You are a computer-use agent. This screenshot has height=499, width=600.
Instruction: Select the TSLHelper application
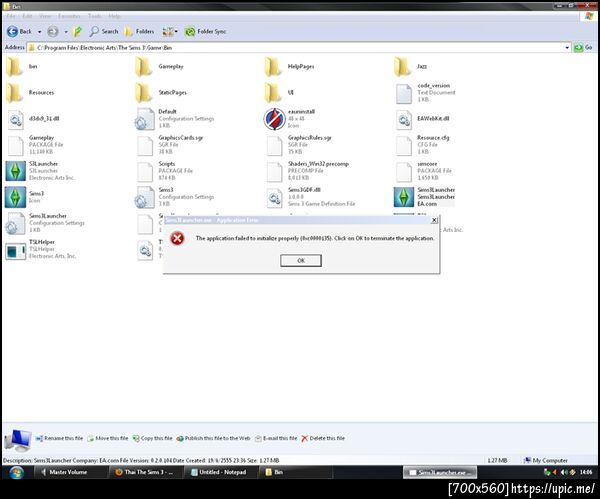41,249
